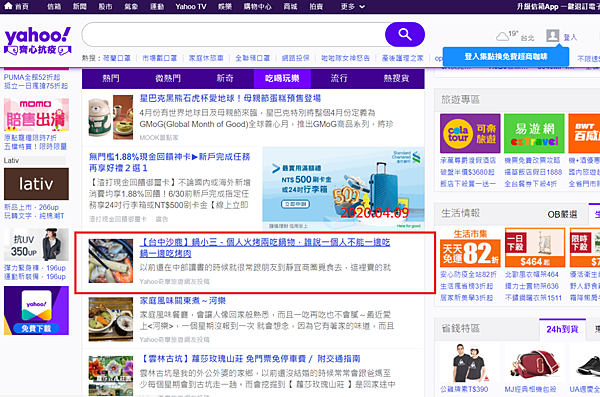Click the home icon 首頁 in top bar

coord(16,7)
